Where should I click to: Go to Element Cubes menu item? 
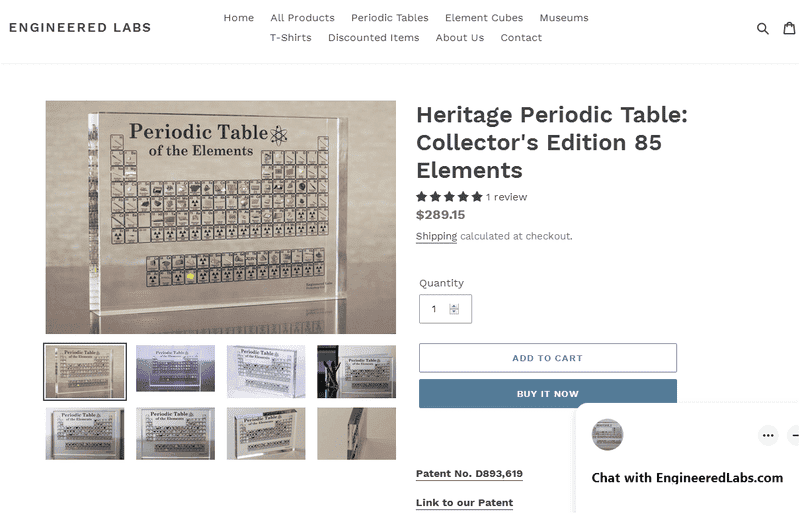[484, 18]
